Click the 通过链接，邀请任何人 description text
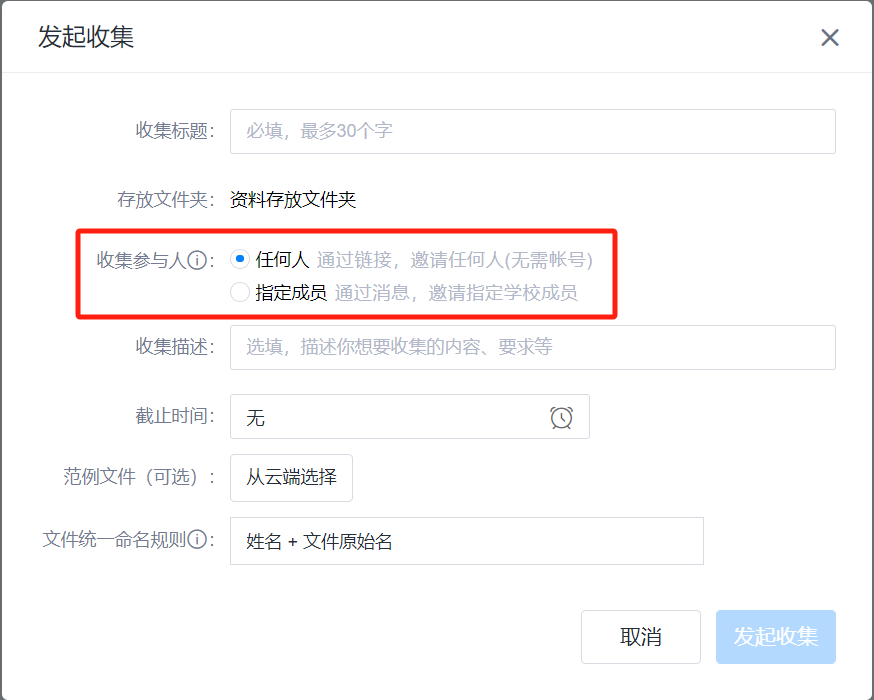 click(454, 260)
